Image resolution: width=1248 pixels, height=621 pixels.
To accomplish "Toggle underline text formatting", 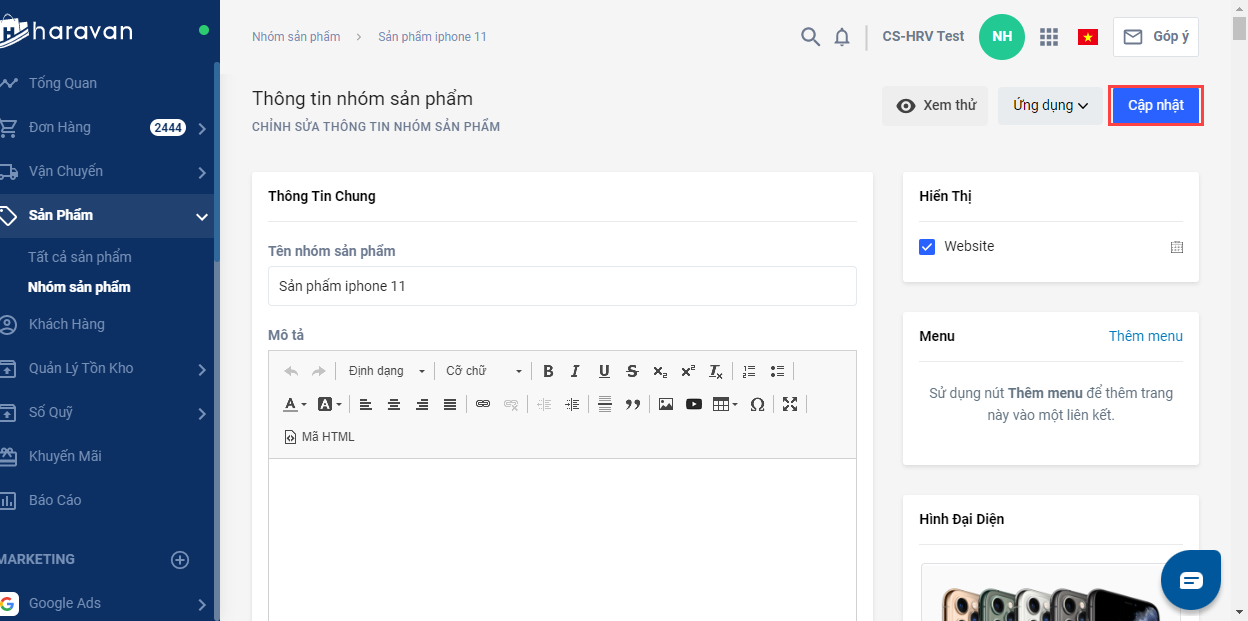I will coord(604,371).
